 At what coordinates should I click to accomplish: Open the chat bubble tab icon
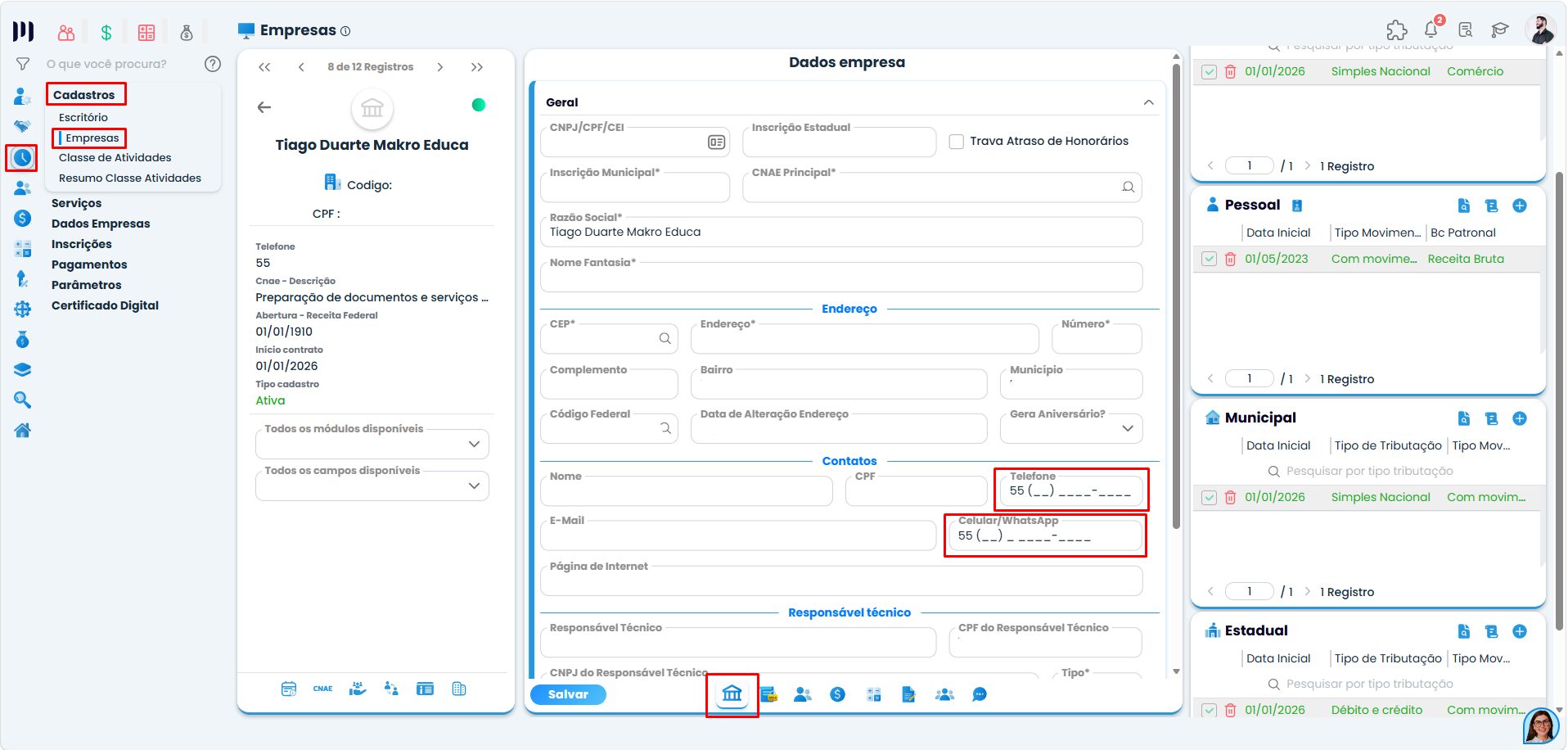tap(979, 694)
